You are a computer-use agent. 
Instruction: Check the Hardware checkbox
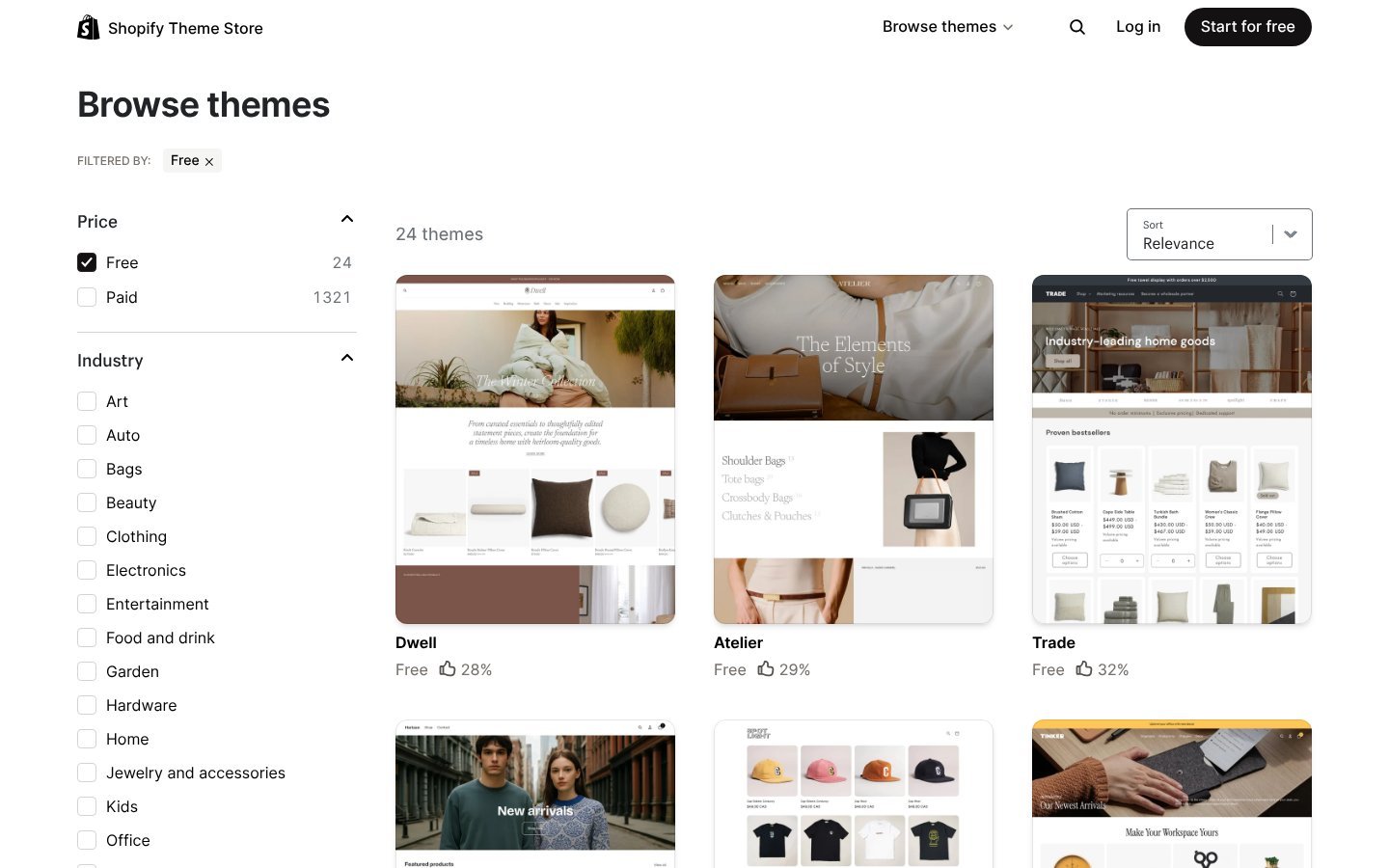coord(87,705)
